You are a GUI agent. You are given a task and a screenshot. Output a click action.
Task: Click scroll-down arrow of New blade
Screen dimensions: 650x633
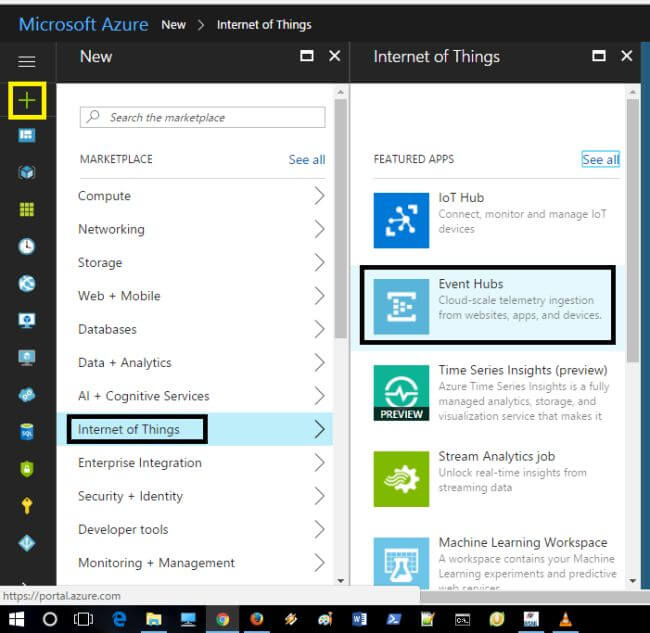click(341, 581)
